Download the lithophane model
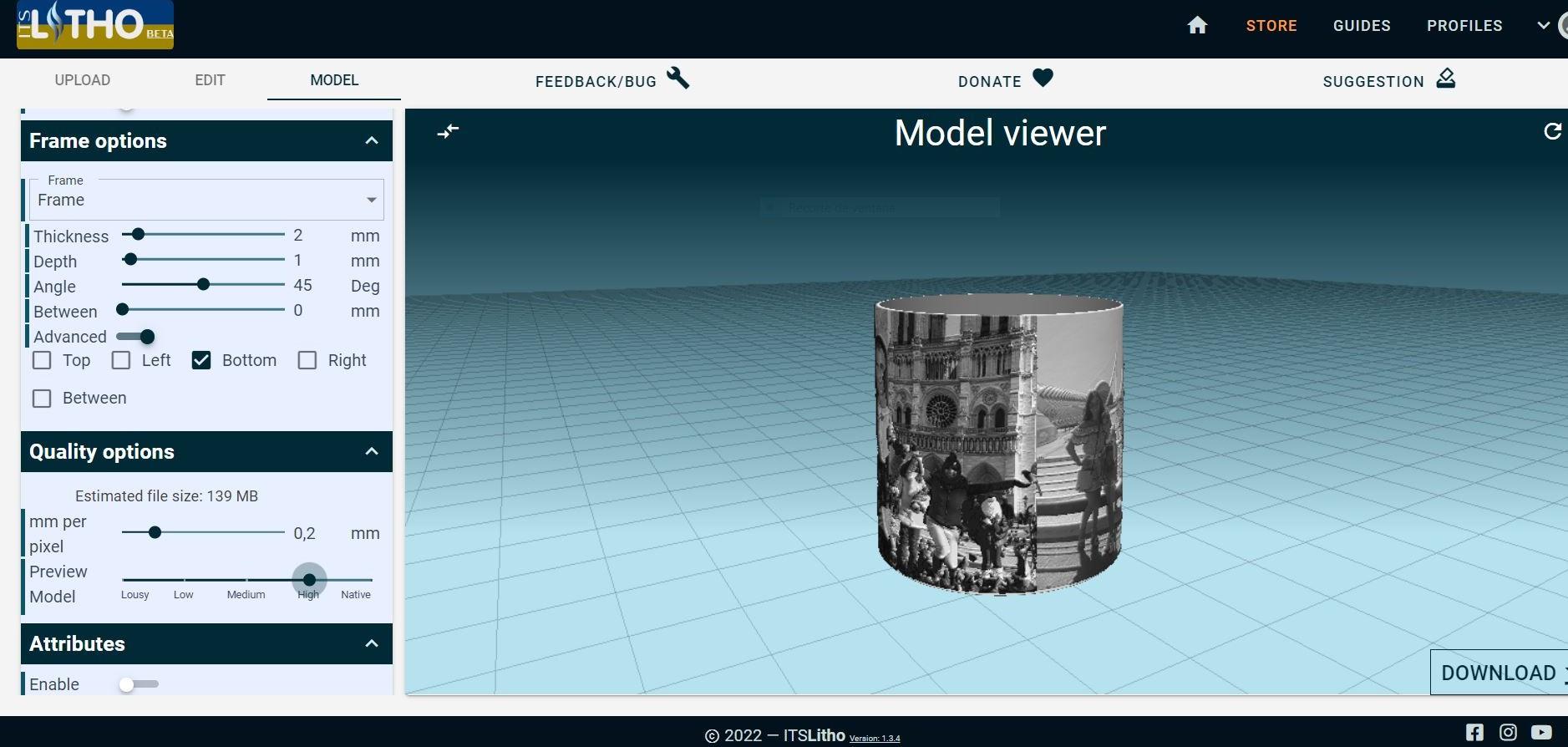This screenshot has width=1568, height=747. 1499,673
